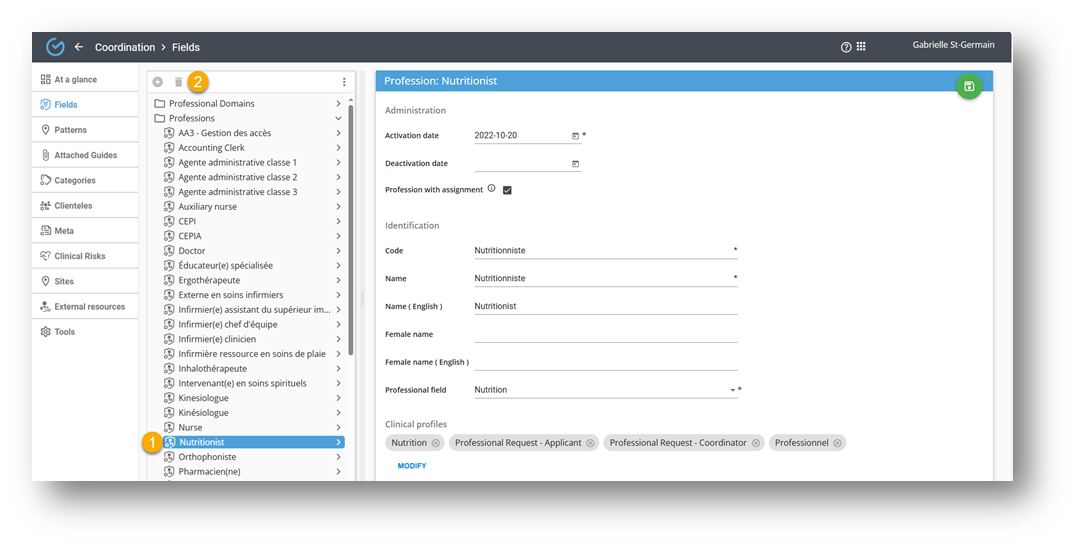Open the apps grid icon
The height and width of the screenshot is (546, 1078).
861,47
